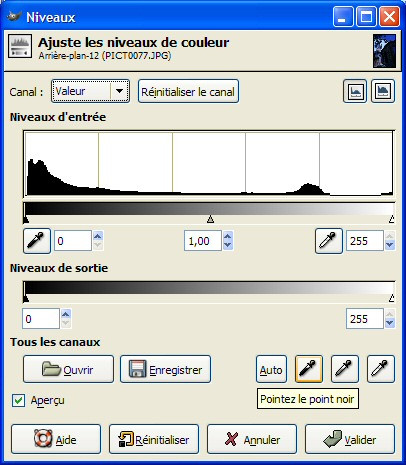Click Réinitialiser le canal button
This screenshot has height=465, width=406.
(x=188, y=91)
